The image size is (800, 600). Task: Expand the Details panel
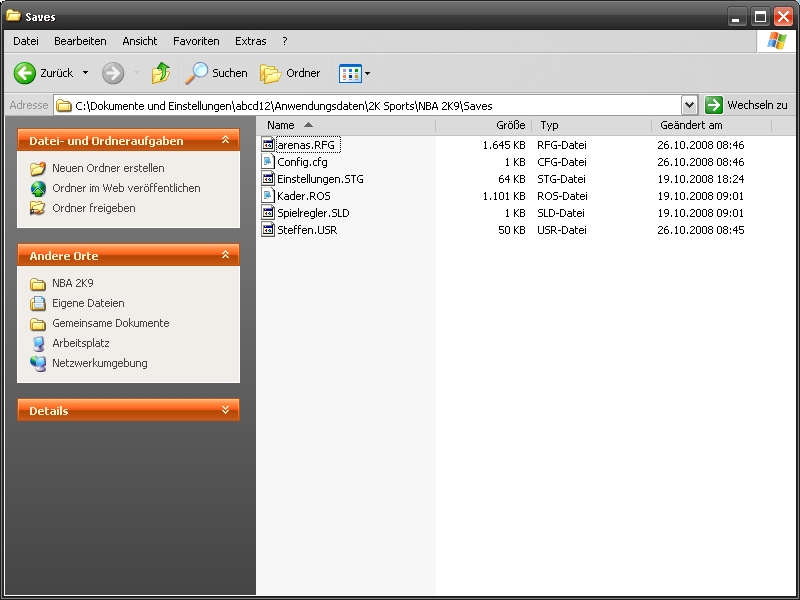[x=225, y=410]
